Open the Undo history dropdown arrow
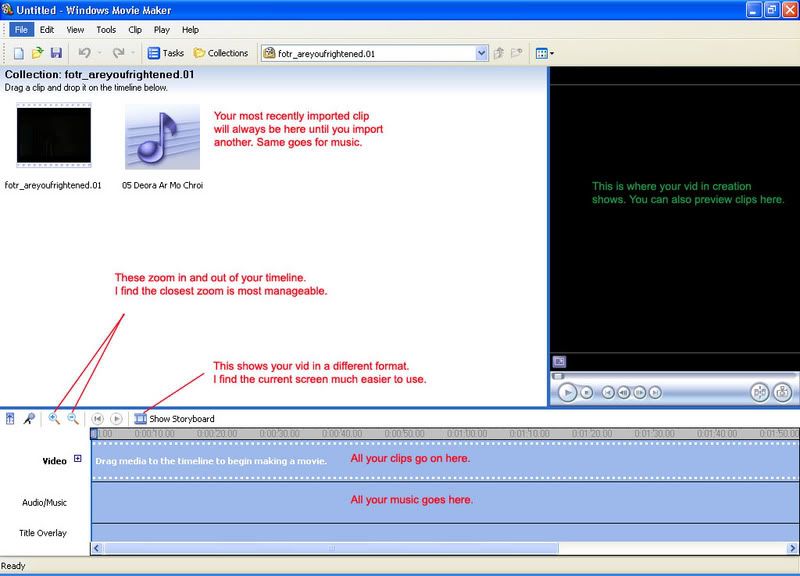The width and height of the screenshot is (800, 576). point(100,53)
